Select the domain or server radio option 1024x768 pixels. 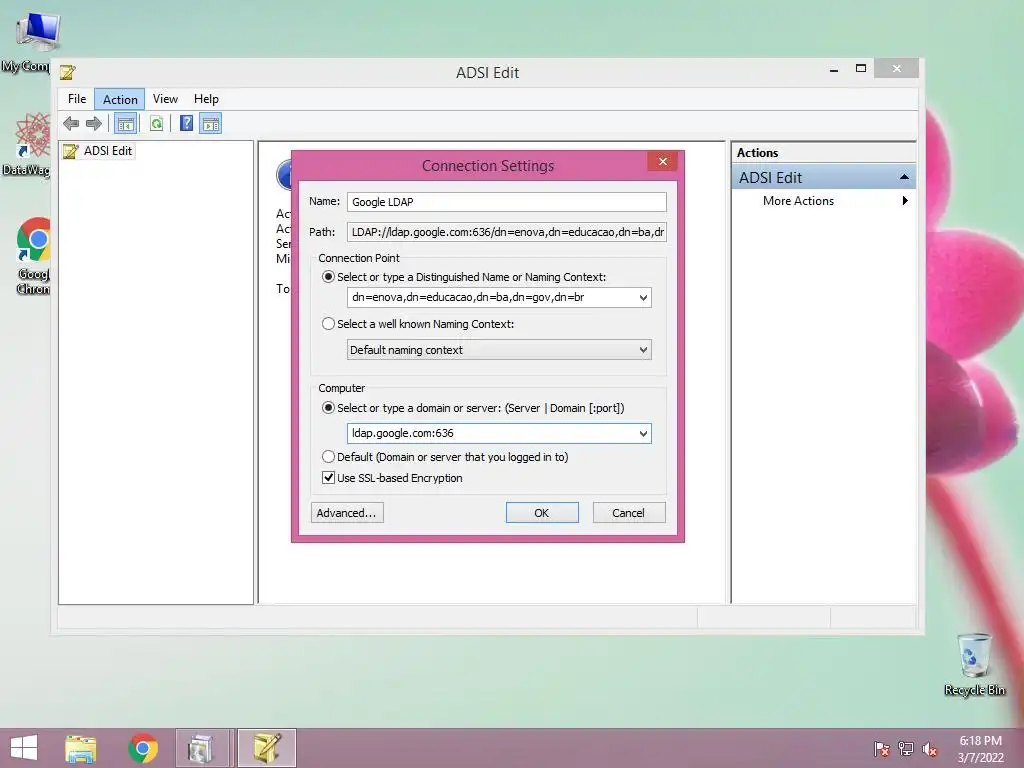point(328,408)
